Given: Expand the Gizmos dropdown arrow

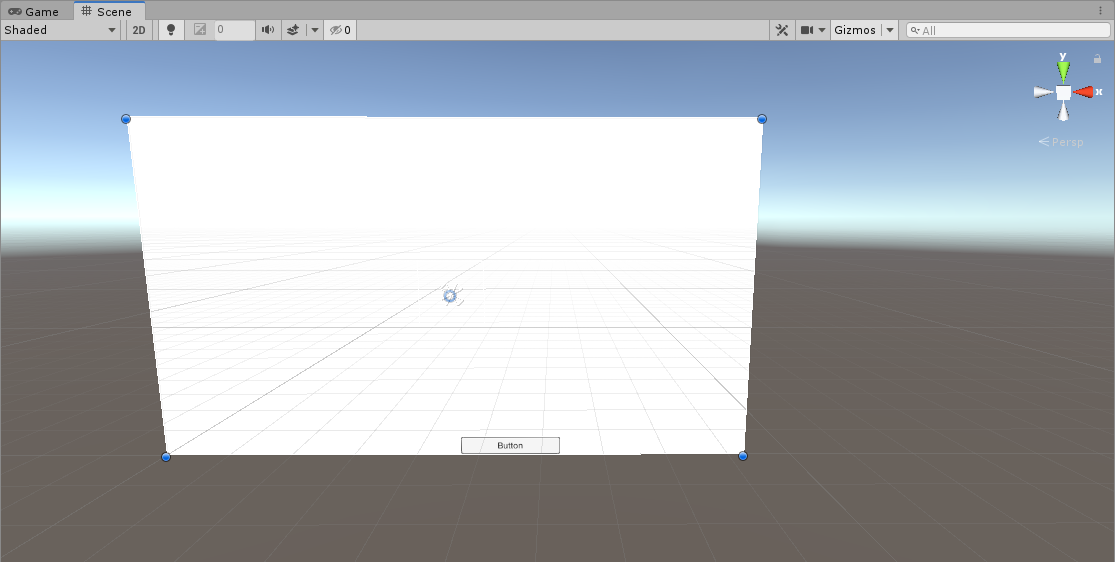Looking at the screenshot, I should [890, 30].
